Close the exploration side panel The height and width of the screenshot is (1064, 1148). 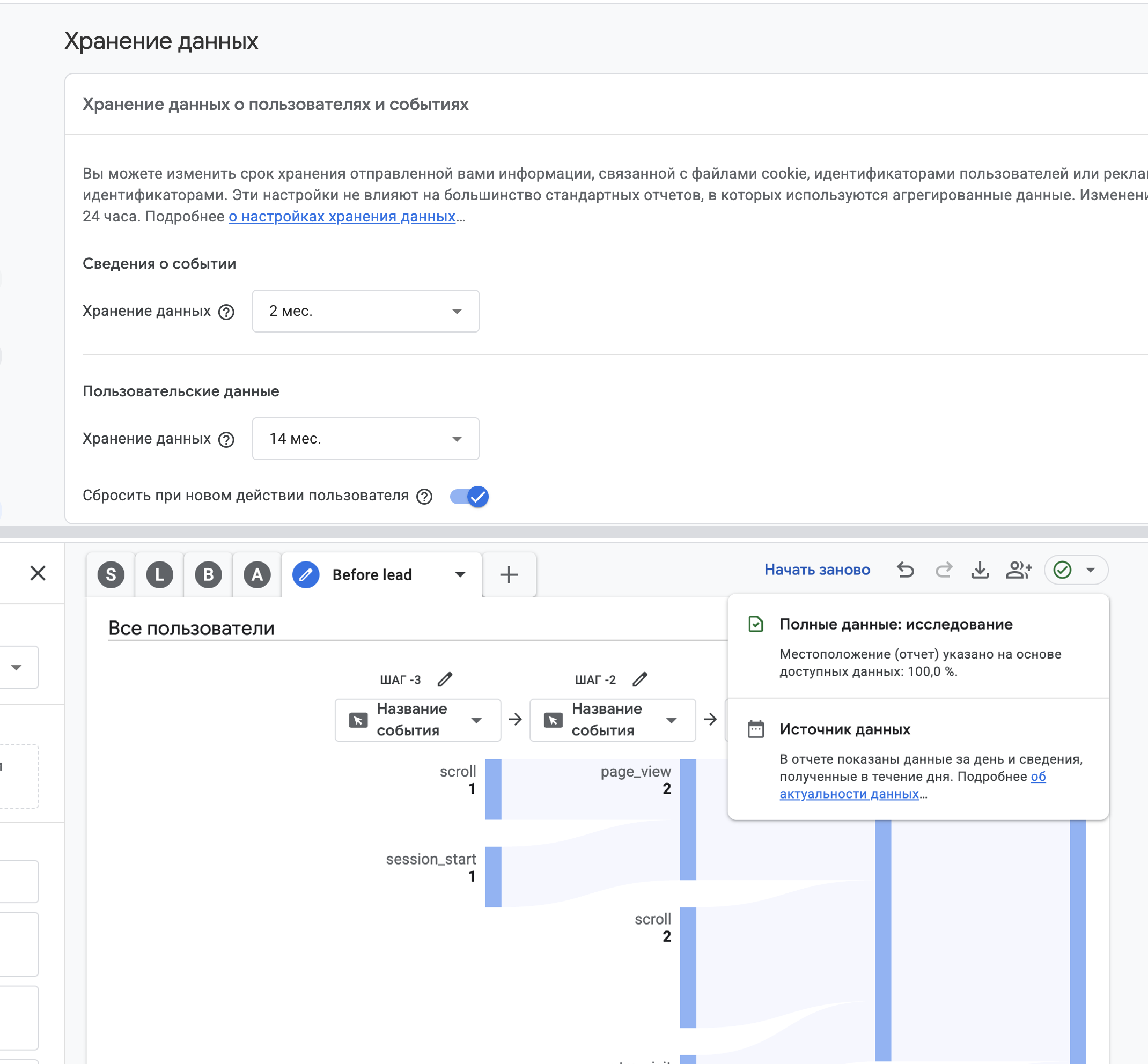[38, 573]
